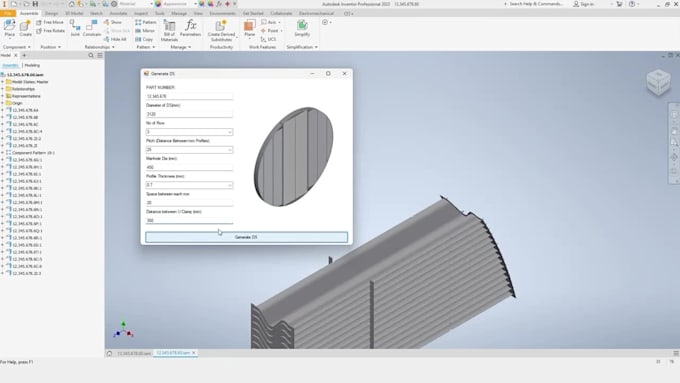Activate the Free Move tool
The height and width of the screenshot is (383, 680).
tap(49, 22)
